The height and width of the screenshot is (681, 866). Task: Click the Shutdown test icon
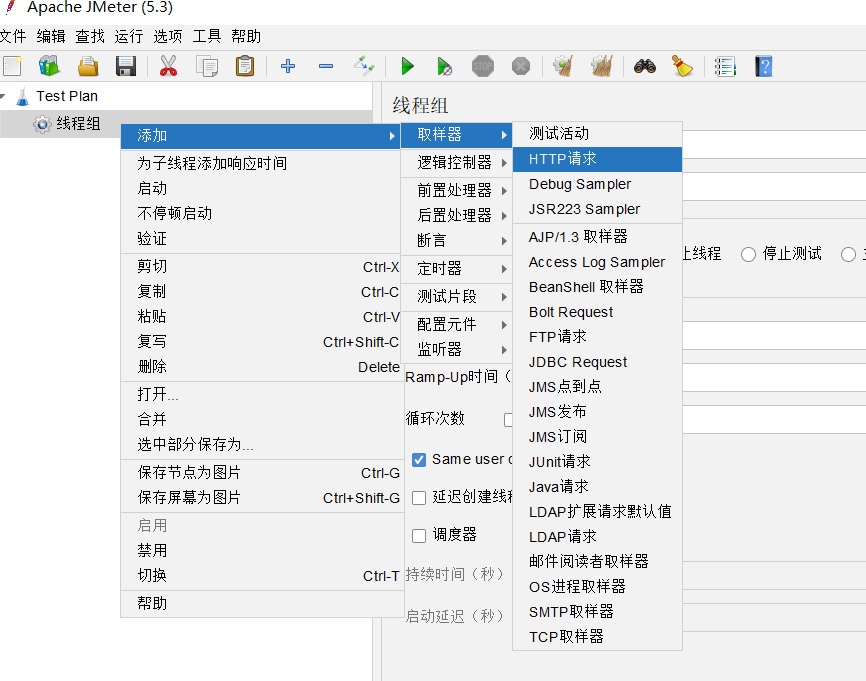[x=520, y=66]
